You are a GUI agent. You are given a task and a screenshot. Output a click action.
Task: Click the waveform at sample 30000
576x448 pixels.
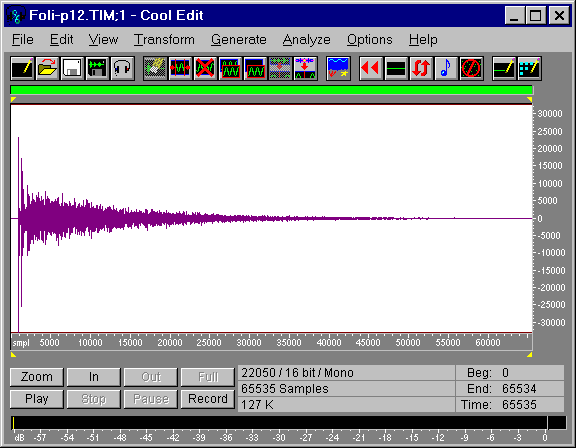249,219
